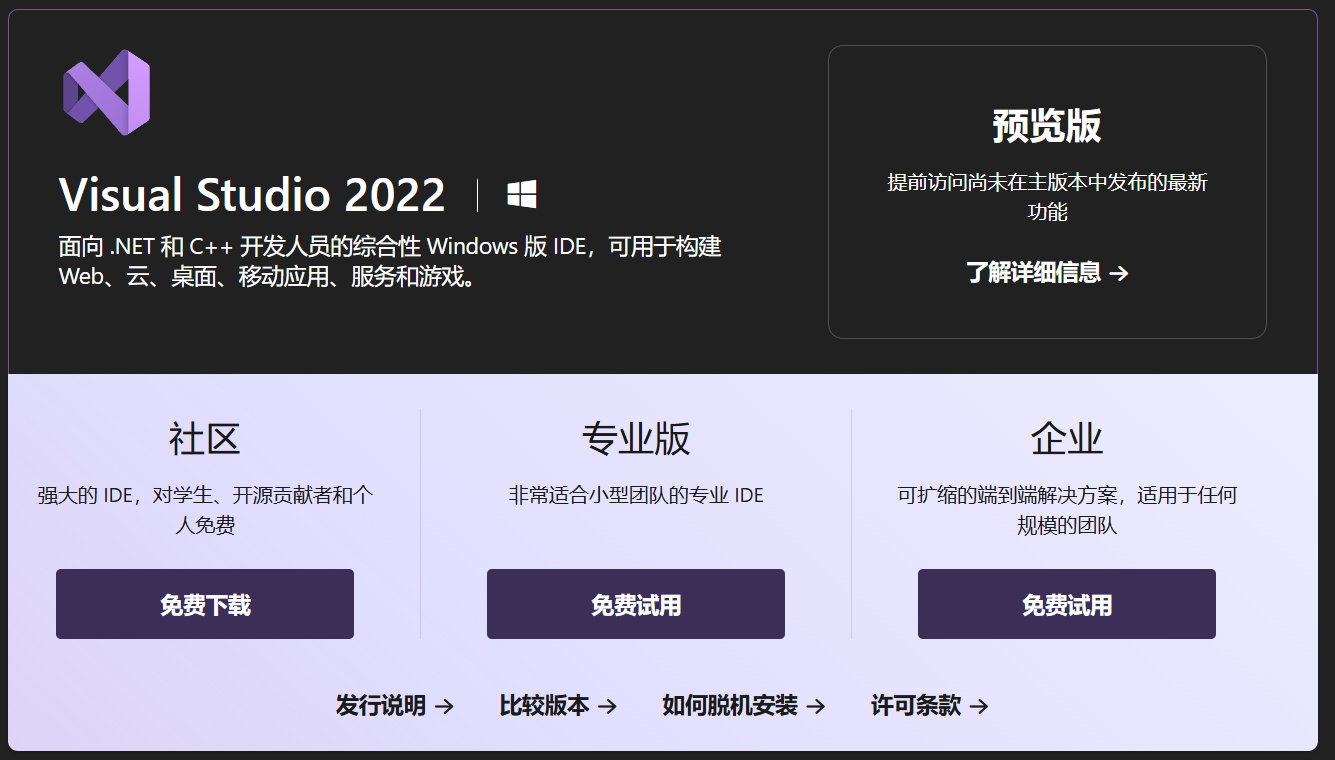The width and height of the screenshot is (1335, 760).
Task: Click the 预览版 heading
Action: tap(1047, 126)
